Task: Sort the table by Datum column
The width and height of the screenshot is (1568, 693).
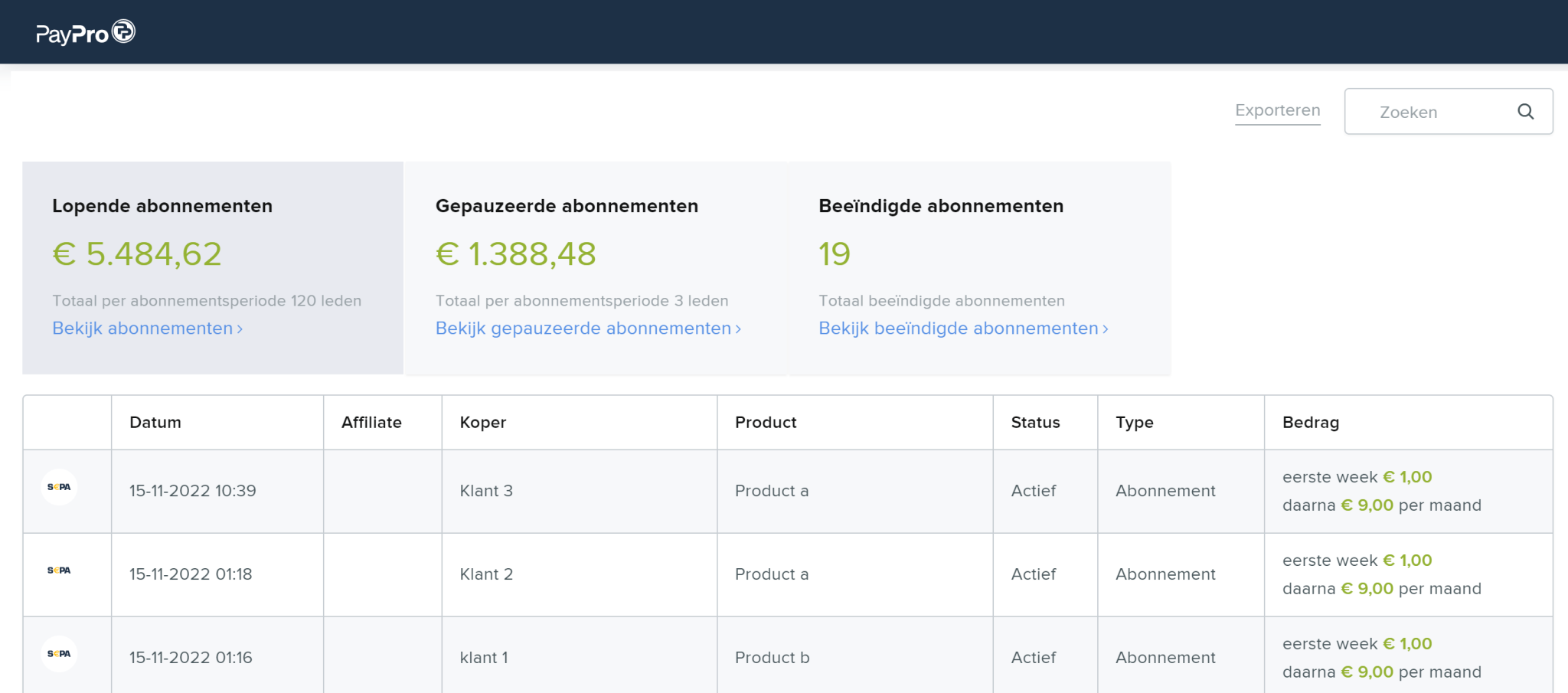Action: 155,422
